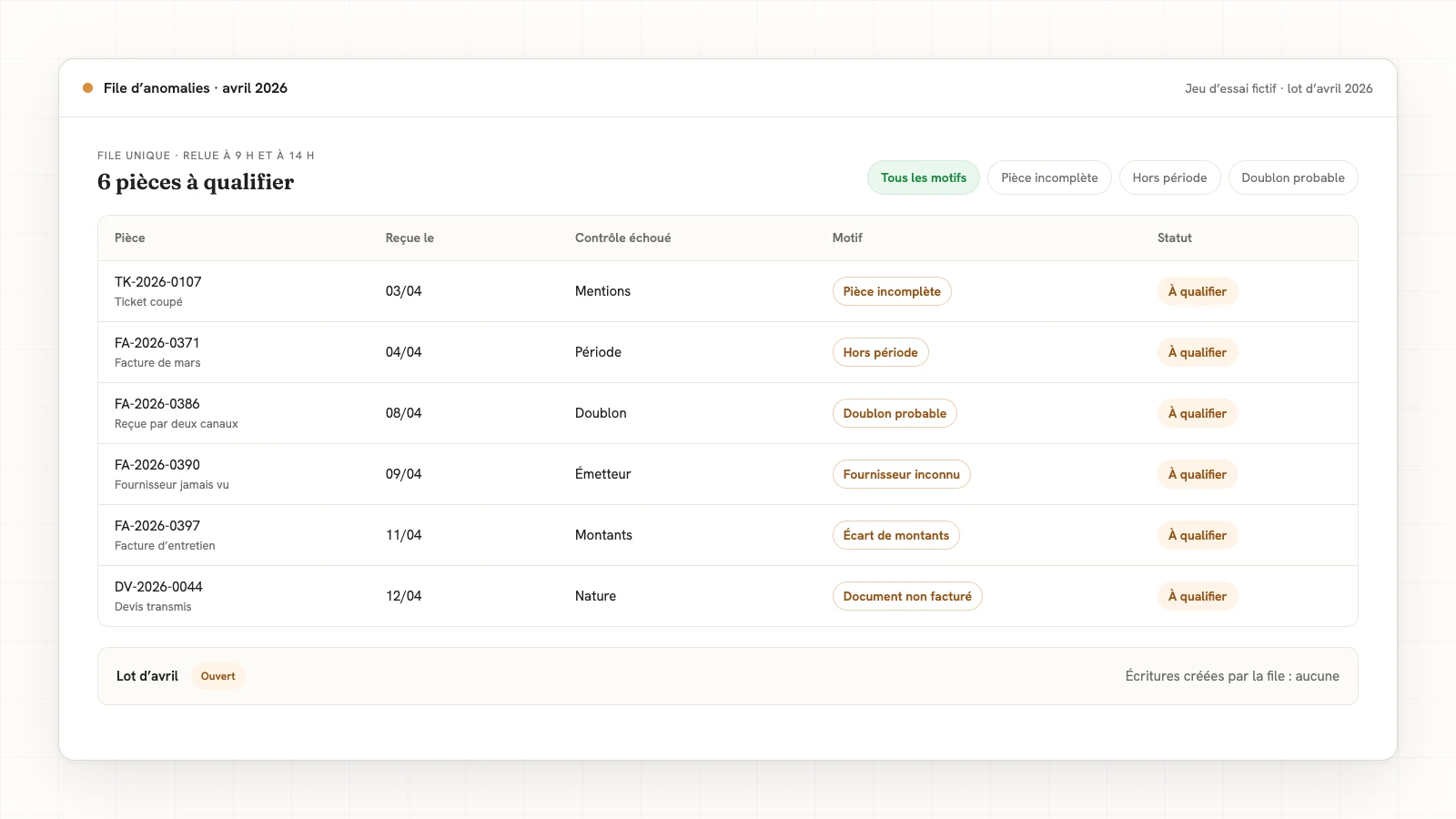Open piece TK-2026-0107

coord(158,282)
